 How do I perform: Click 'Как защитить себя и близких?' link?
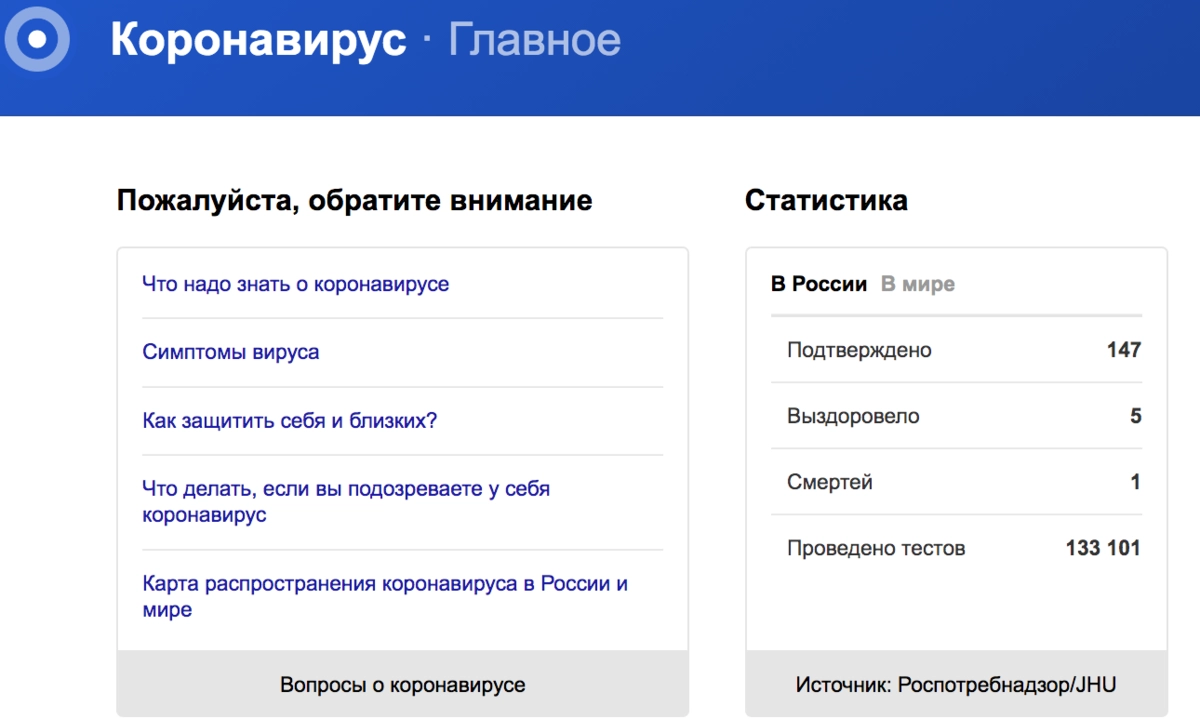(x=290, y=420)
